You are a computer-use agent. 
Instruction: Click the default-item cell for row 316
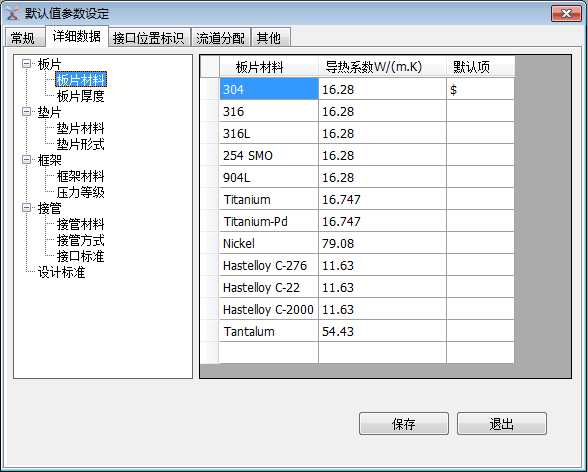pyautogui.click(x=480, y=111)
